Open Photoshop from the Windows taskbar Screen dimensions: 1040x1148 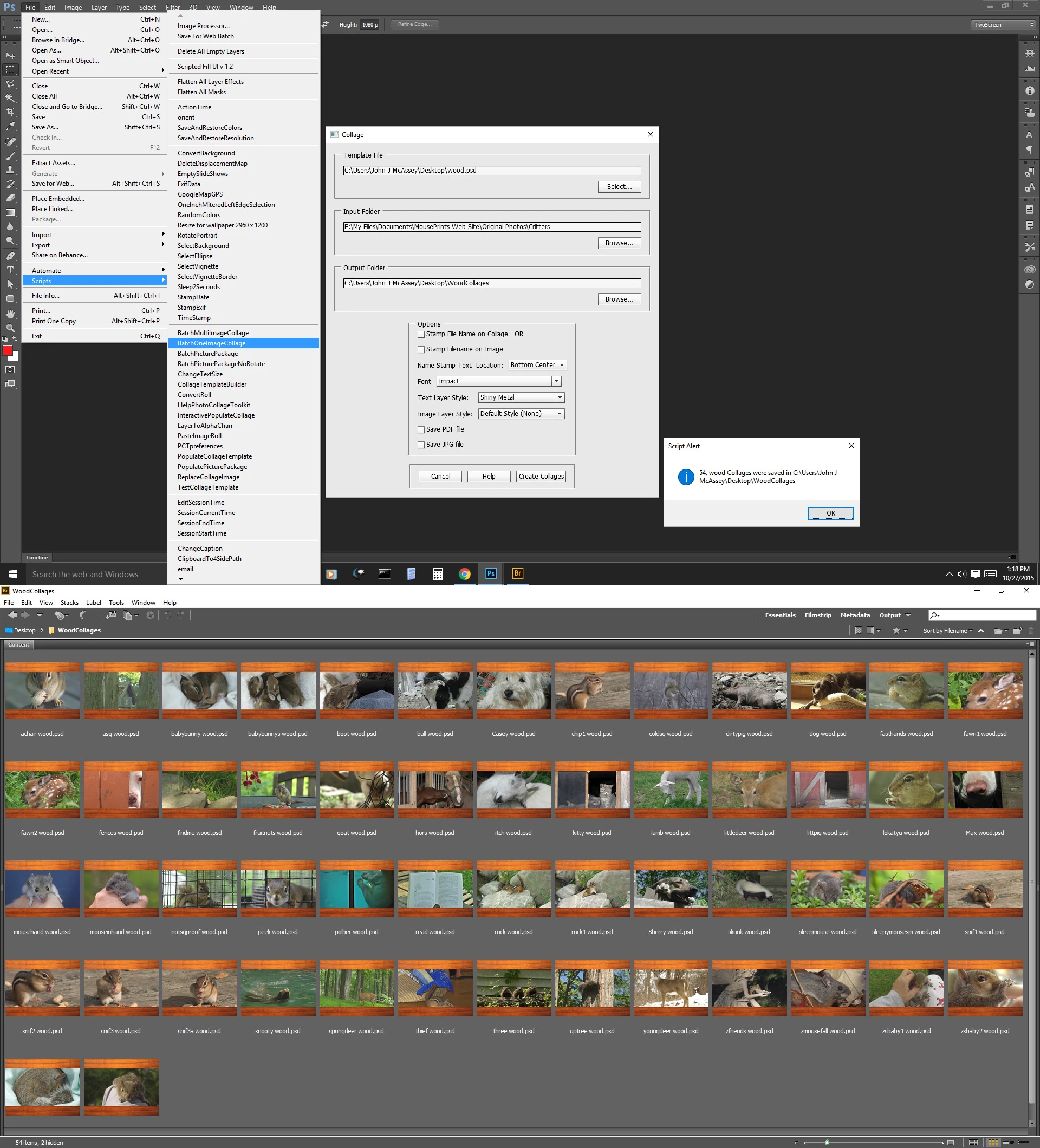click(490, 573)
